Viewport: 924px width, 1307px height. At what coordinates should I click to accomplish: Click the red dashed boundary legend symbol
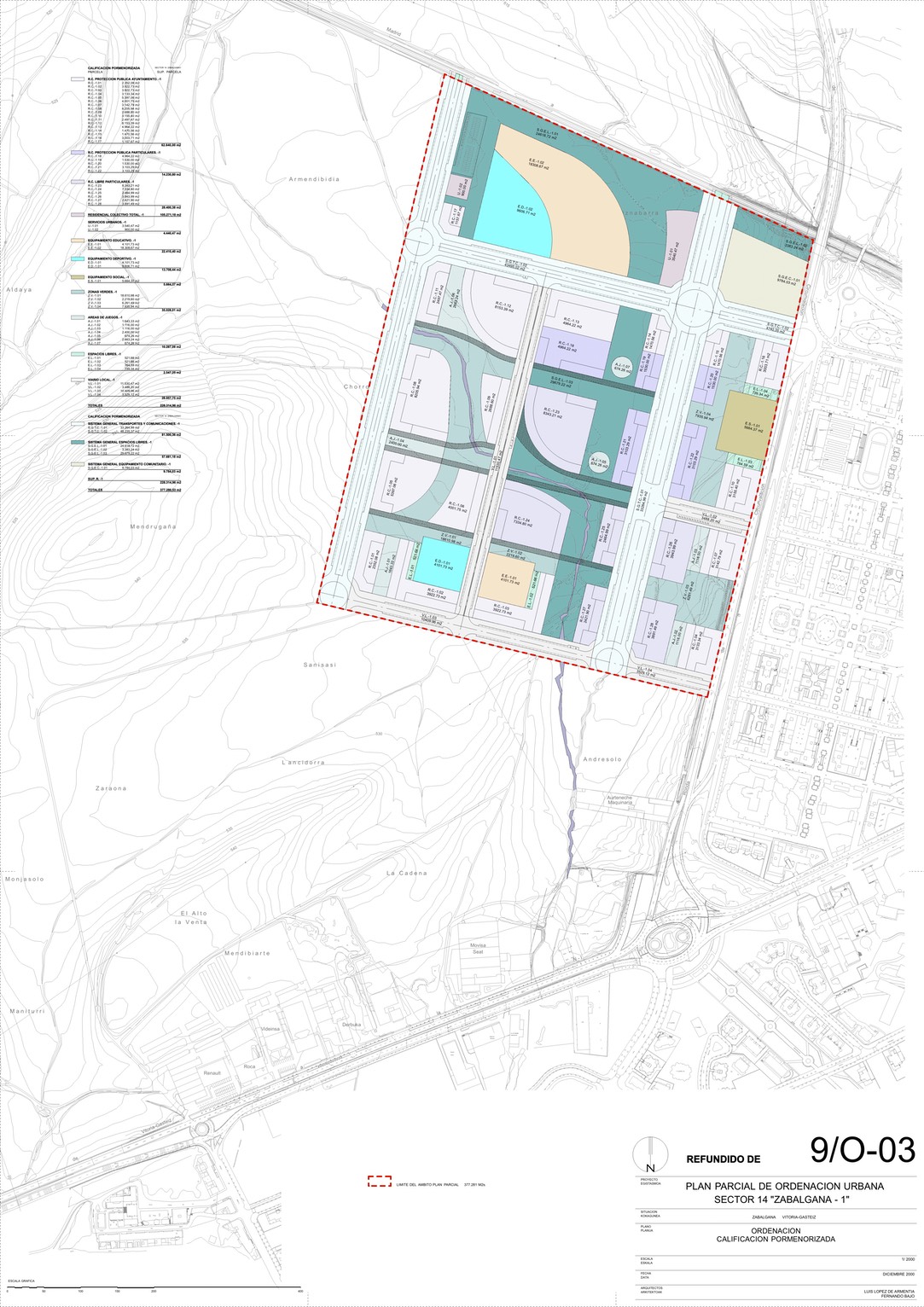pos(379,1182)
